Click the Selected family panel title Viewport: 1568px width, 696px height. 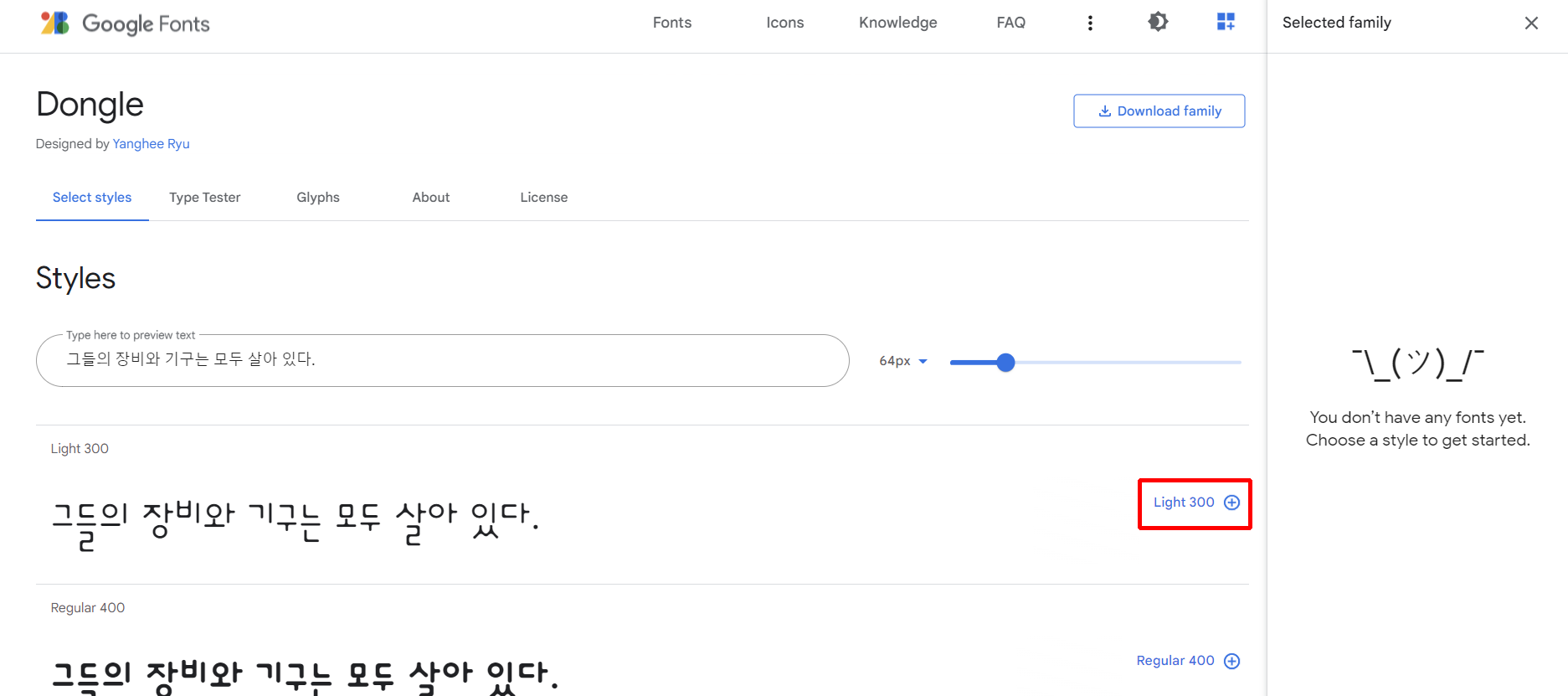1337,23
